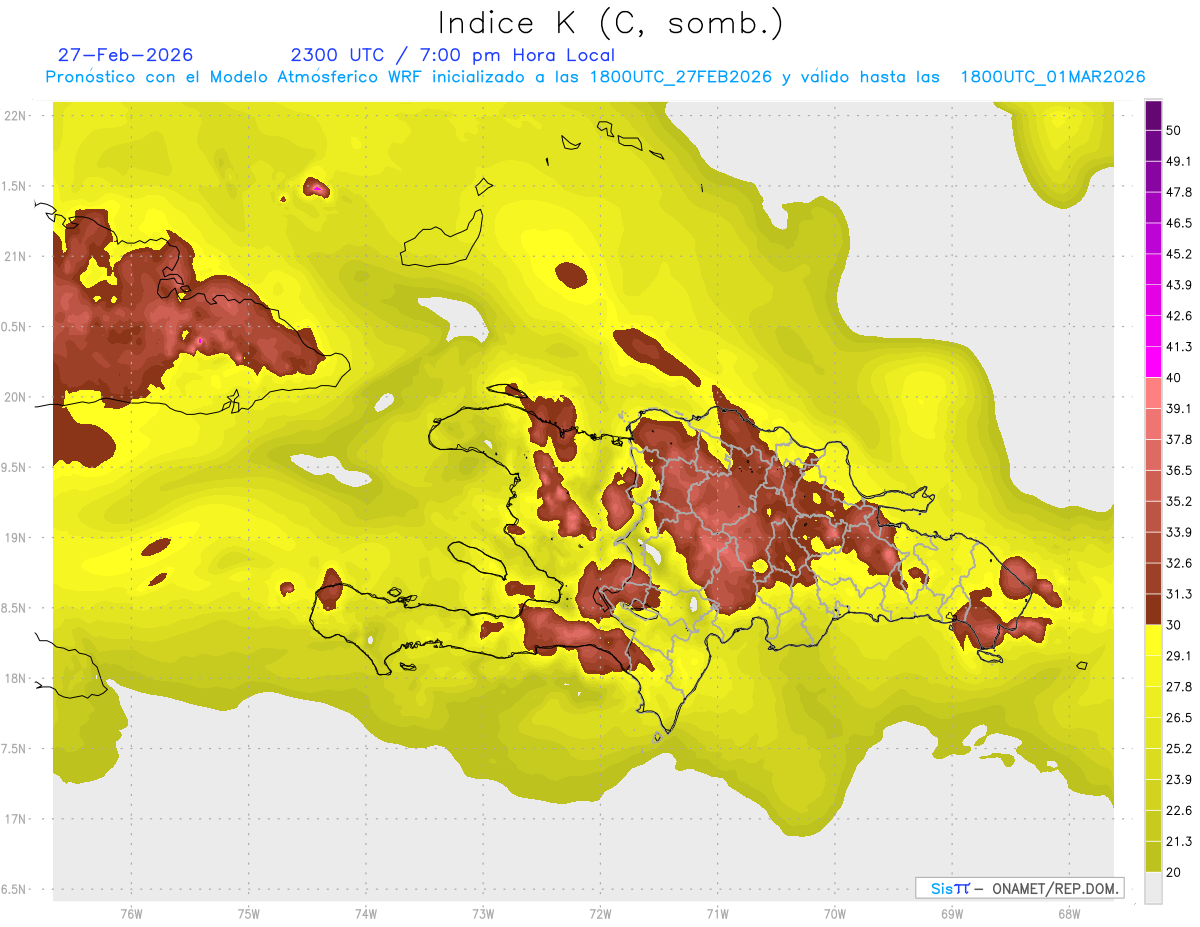Click the '45.2' colorbar value
This screenshot has height=927, width=1200.
(x=1179, y=254)
